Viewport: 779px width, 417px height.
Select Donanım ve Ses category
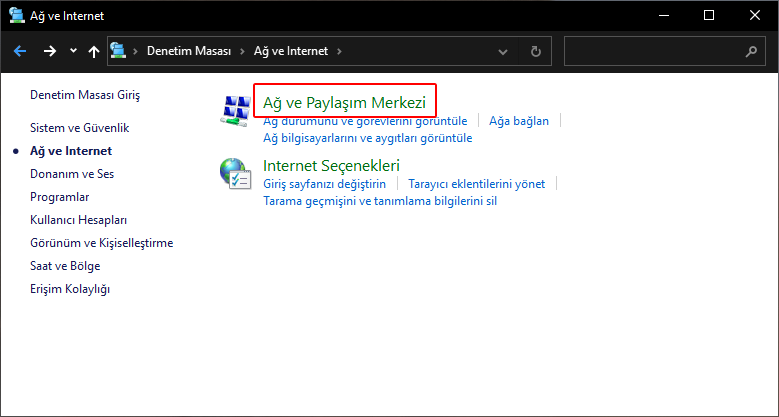point(72,174)
